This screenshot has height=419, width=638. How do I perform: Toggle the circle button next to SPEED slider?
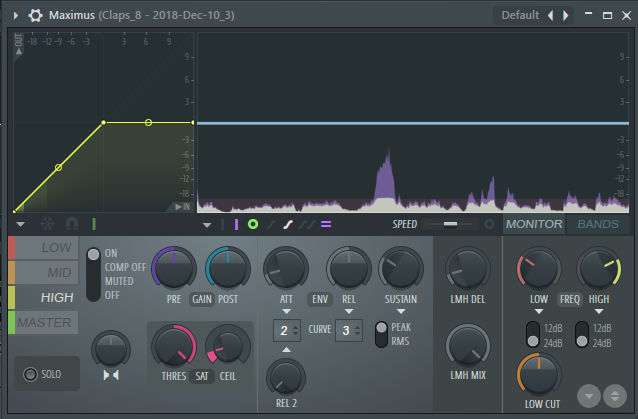coord(489,224)
